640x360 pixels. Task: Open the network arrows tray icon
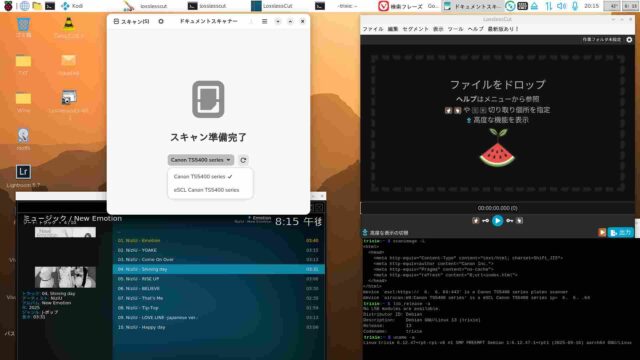coord(548,6)
